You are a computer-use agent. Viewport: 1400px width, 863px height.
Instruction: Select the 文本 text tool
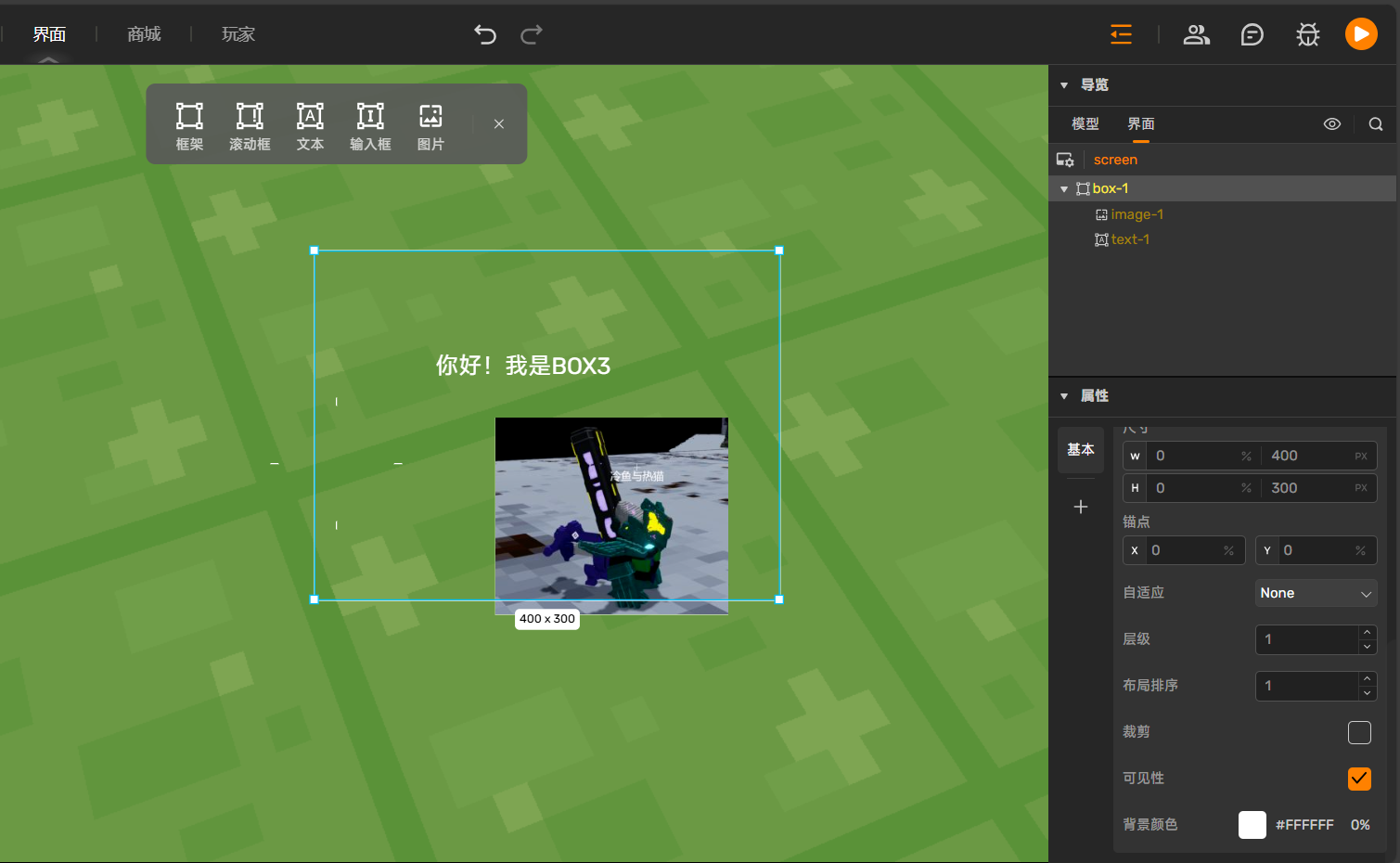pyautogui.click(x=310, y=126)
